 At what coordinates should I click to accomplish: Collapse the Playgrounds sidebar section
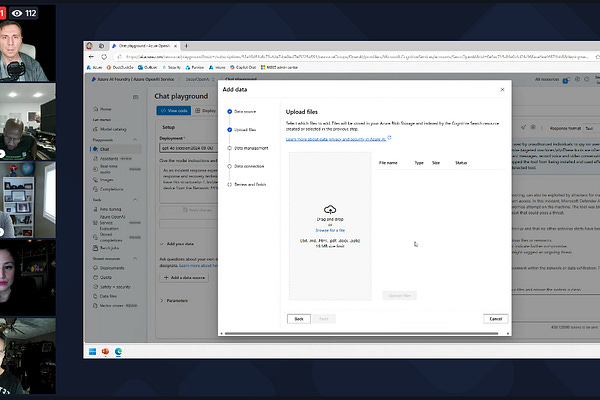135,140
